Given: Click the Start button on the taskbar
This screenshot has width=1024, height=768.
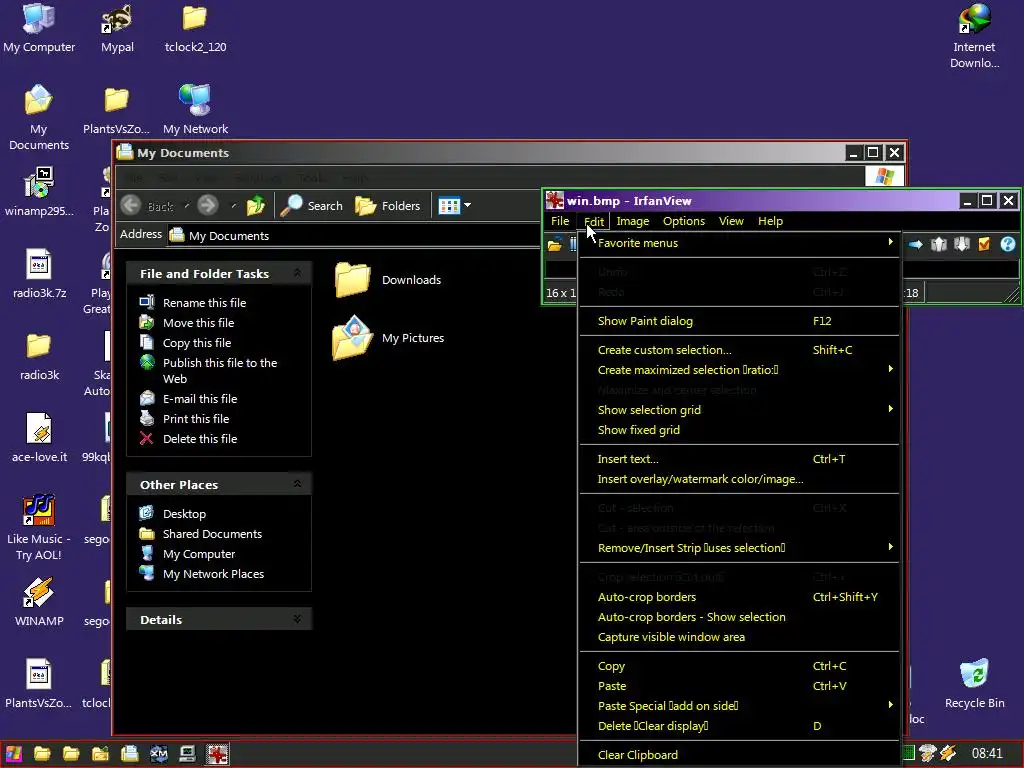Looking at the screenshot, I should [14, 754].
